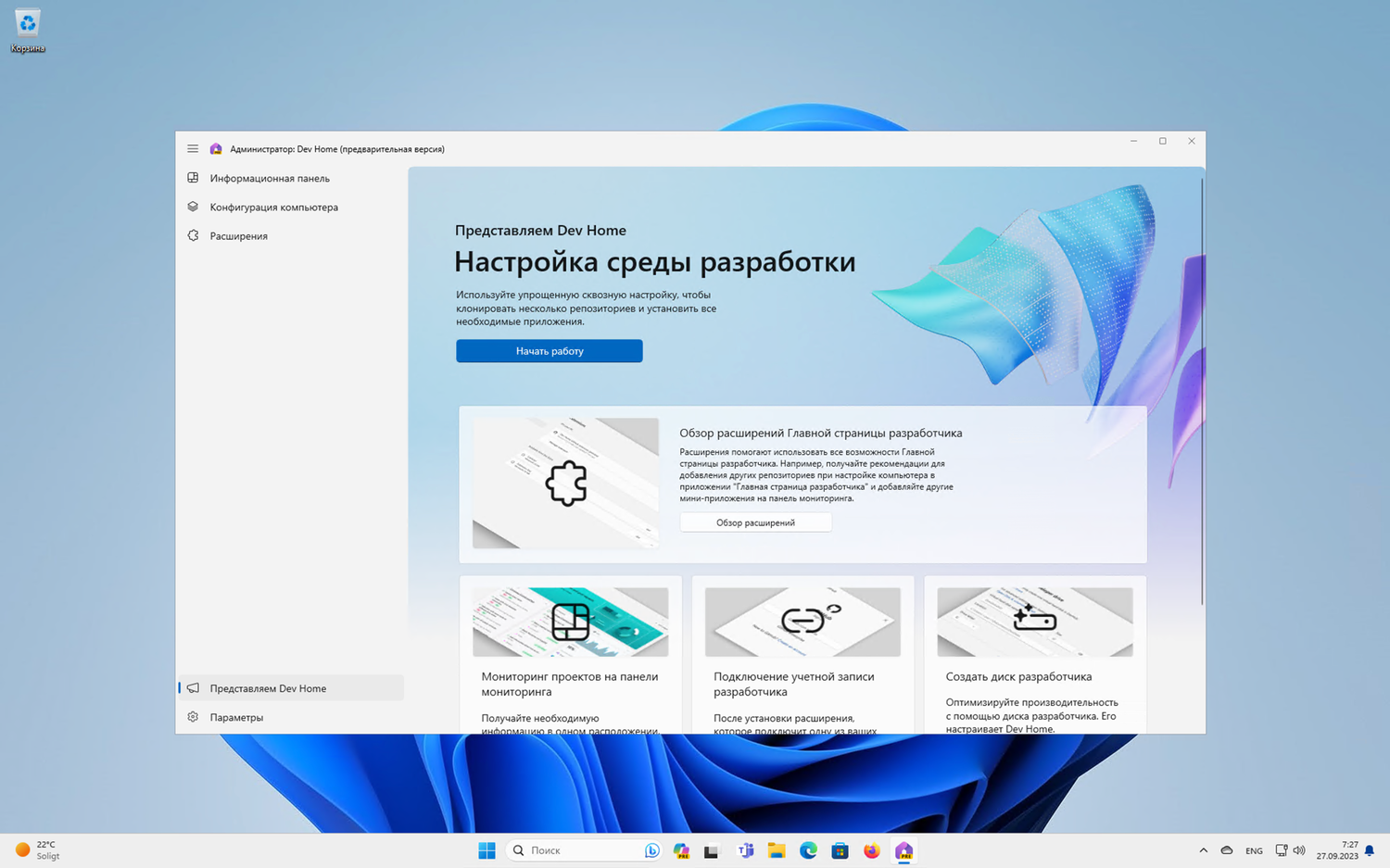1390x868 pixels.
Task: Launch Microsoft Teams from the taskbar
Action: [745, 850]
